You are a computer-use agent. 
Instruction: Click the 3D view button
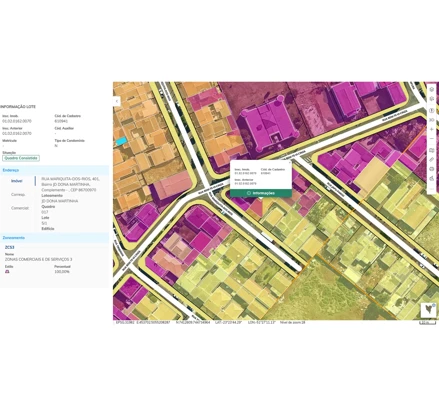point(432,120)
